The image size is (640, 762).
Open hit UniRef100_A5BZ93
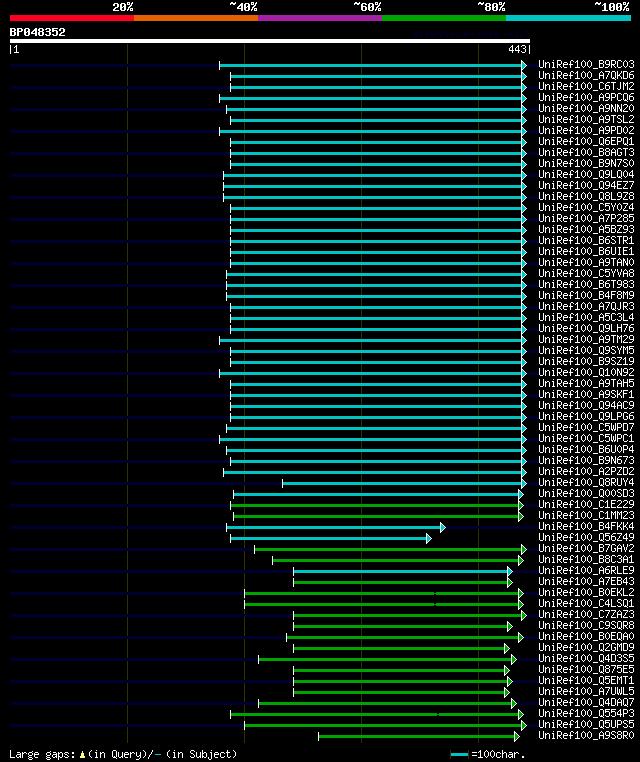point(586,229)
